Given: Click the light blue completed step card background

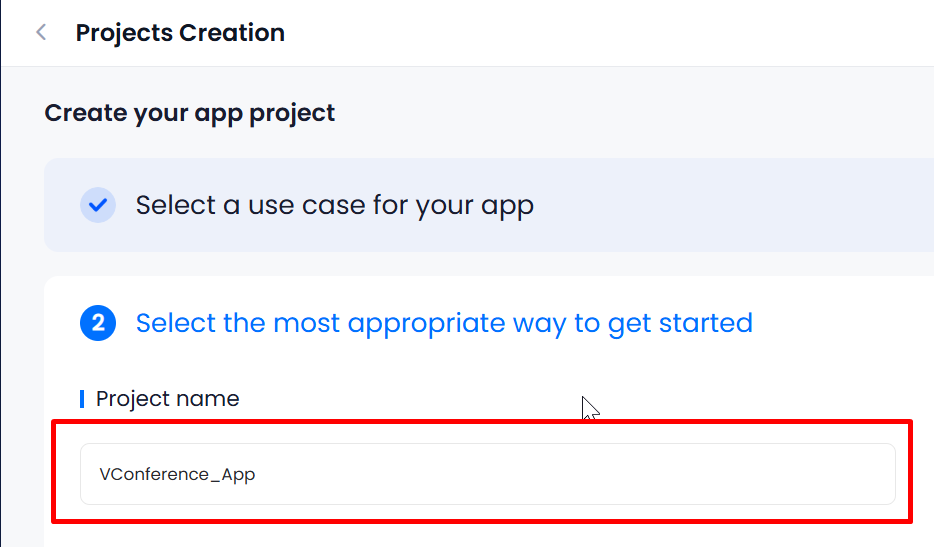Looking at the screenshot, I should click(733, 205).
